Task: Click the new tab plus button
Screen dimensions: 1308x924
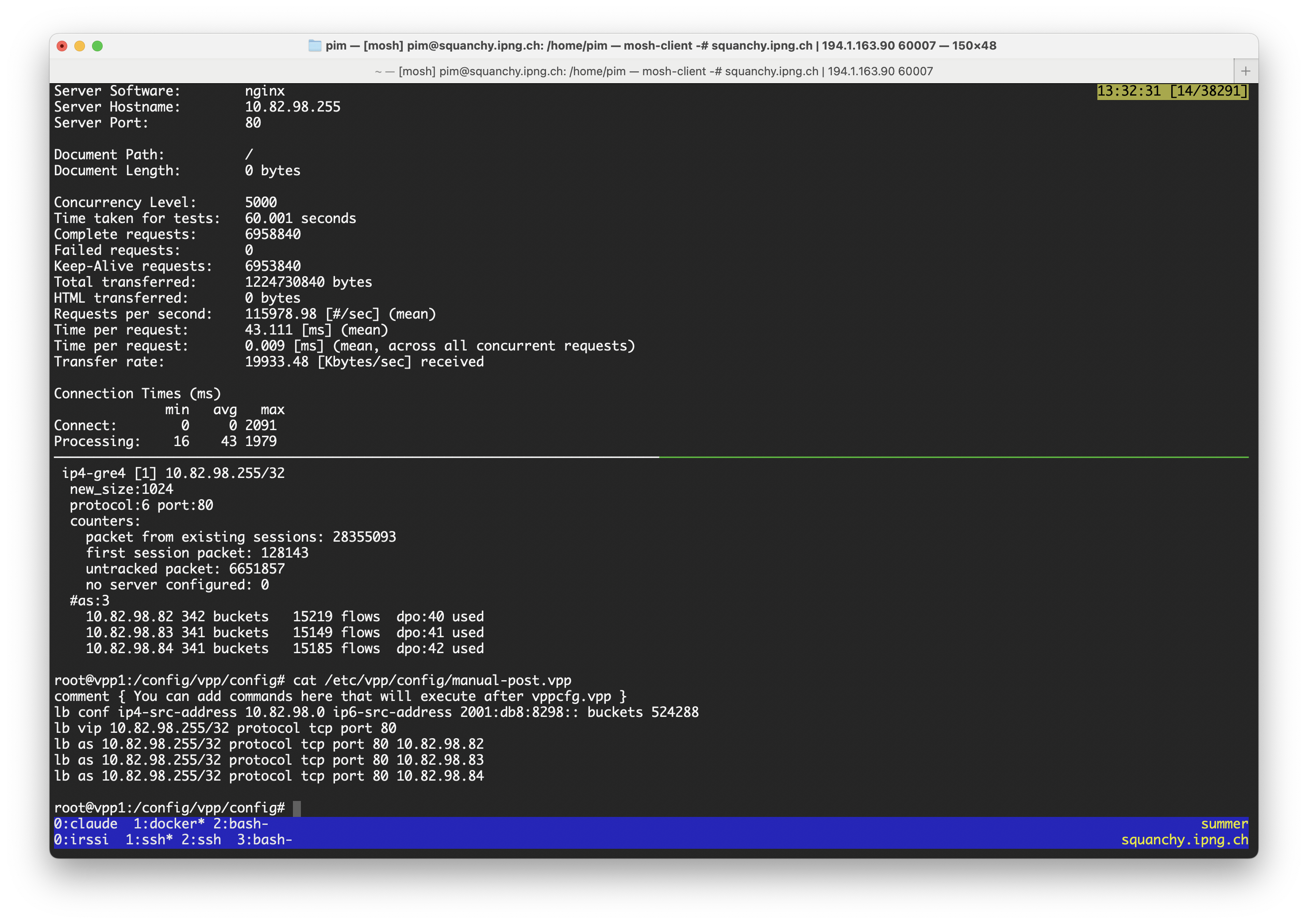Action: click(x=1245, y=71)
